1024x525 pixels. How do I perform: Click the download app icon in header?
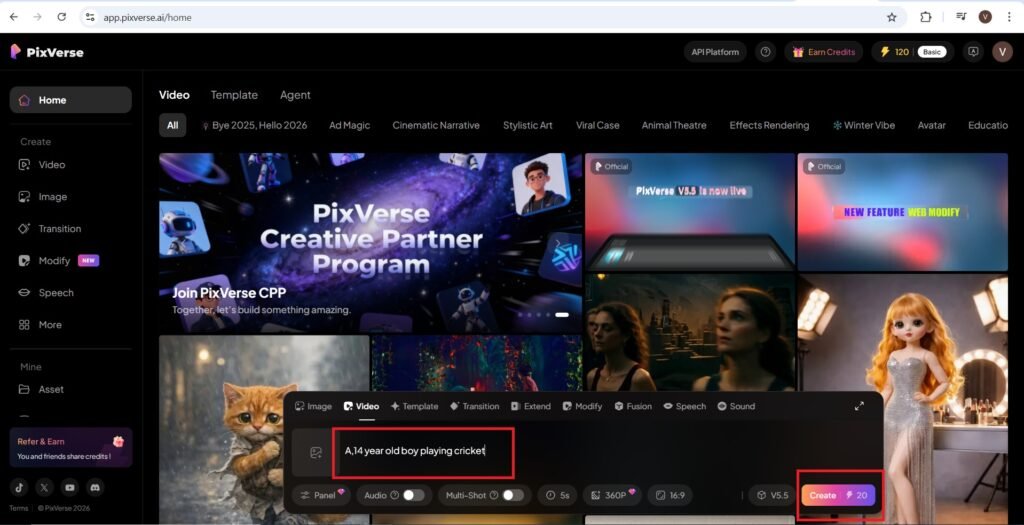tap(973, 52)
